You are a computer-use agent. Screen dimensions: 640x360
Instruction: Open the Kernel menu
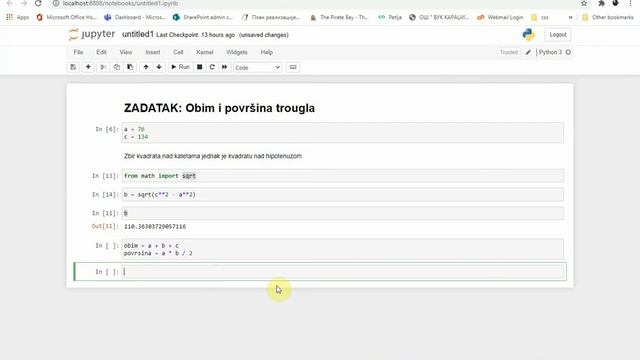pyautogui.click(x=205, y=52)
